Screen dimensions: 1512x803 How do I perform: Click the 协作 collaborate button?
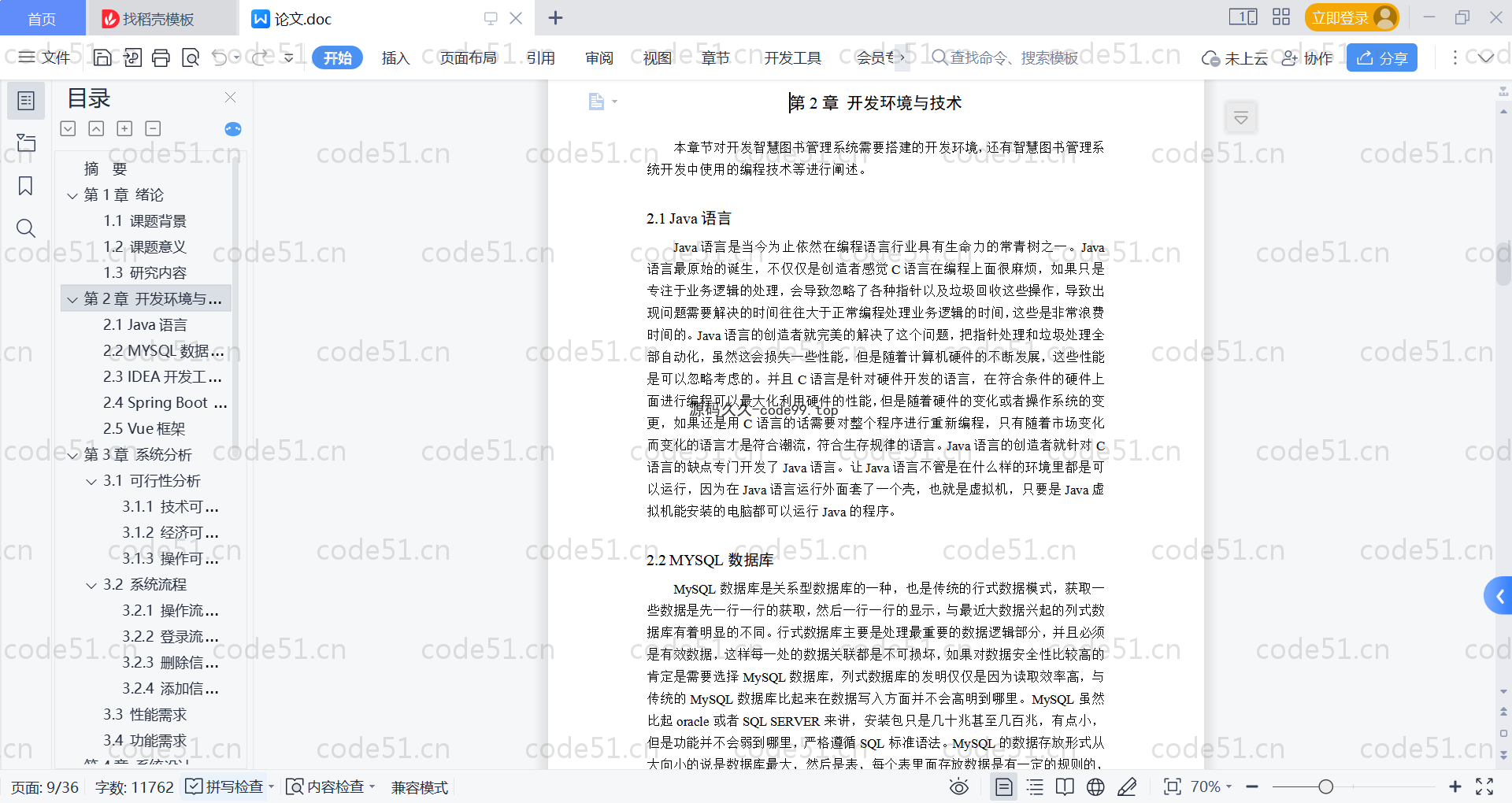pos(1307,57)
